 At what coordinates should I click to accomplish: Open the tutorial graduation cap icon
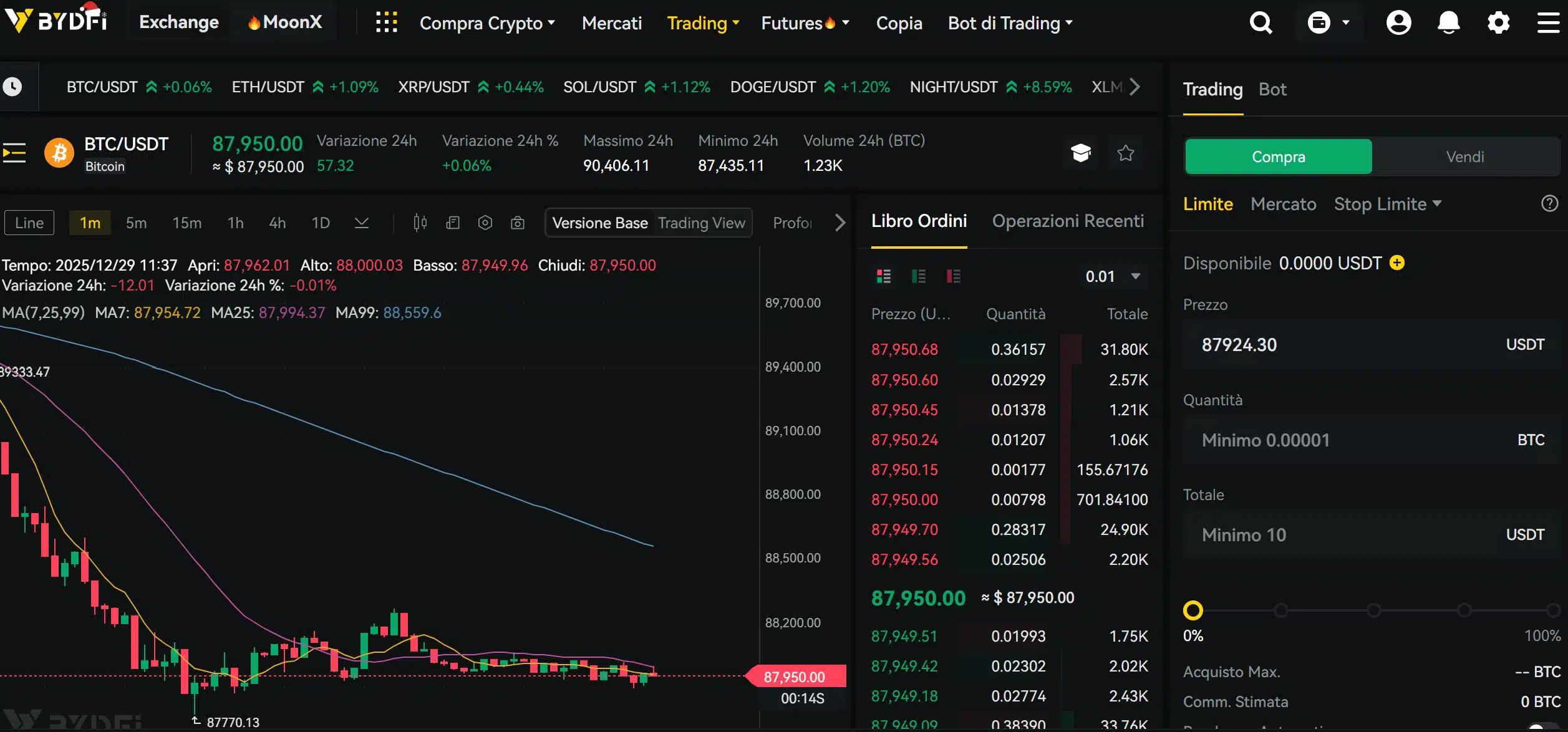pyautogui.click(x=1081, y=153)
